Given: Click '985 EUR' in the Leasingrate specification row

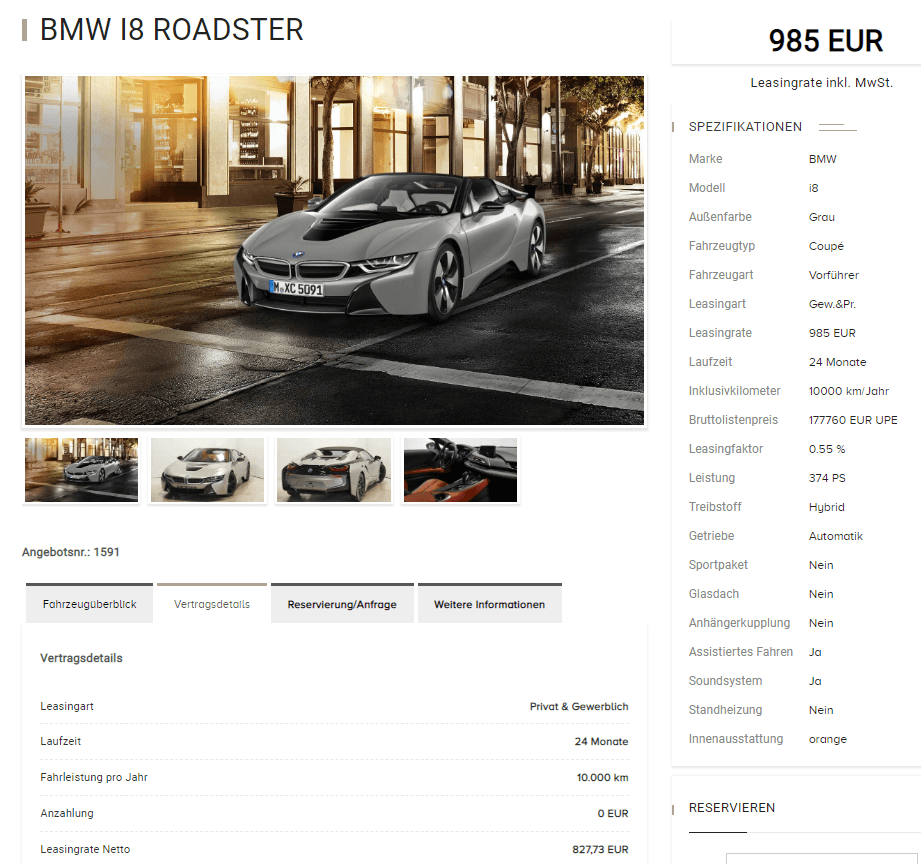Looking at the screenshot, I should pos(832,333).
